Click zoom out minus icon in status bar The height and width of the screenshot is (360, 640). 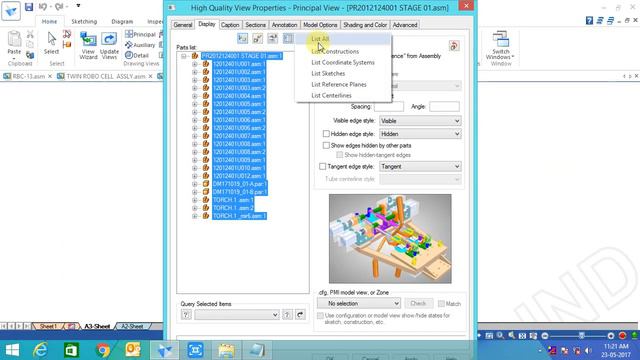point(545,336)
